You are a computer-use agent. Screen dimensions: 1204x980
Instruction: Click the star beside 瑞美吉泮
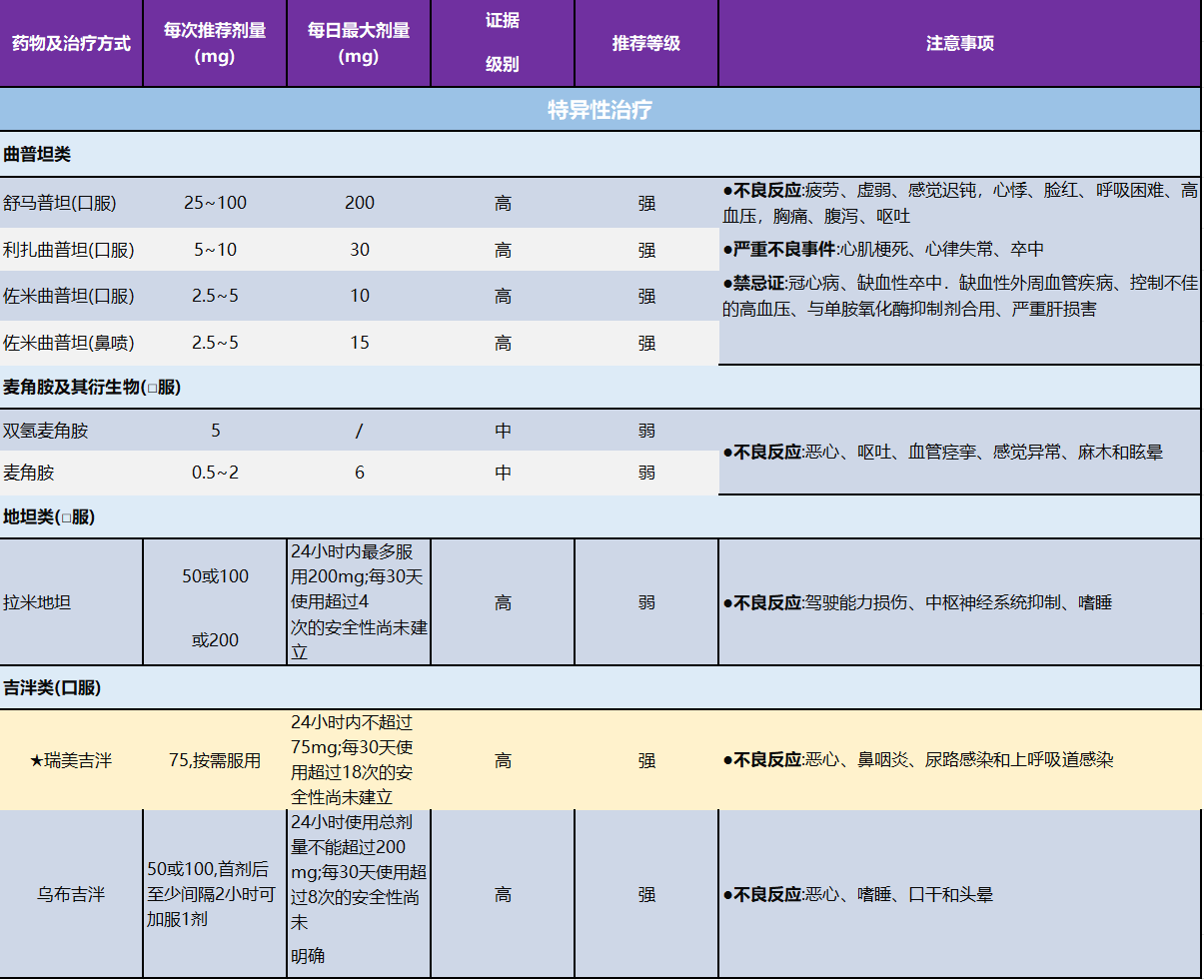click(x=36, y=761)
